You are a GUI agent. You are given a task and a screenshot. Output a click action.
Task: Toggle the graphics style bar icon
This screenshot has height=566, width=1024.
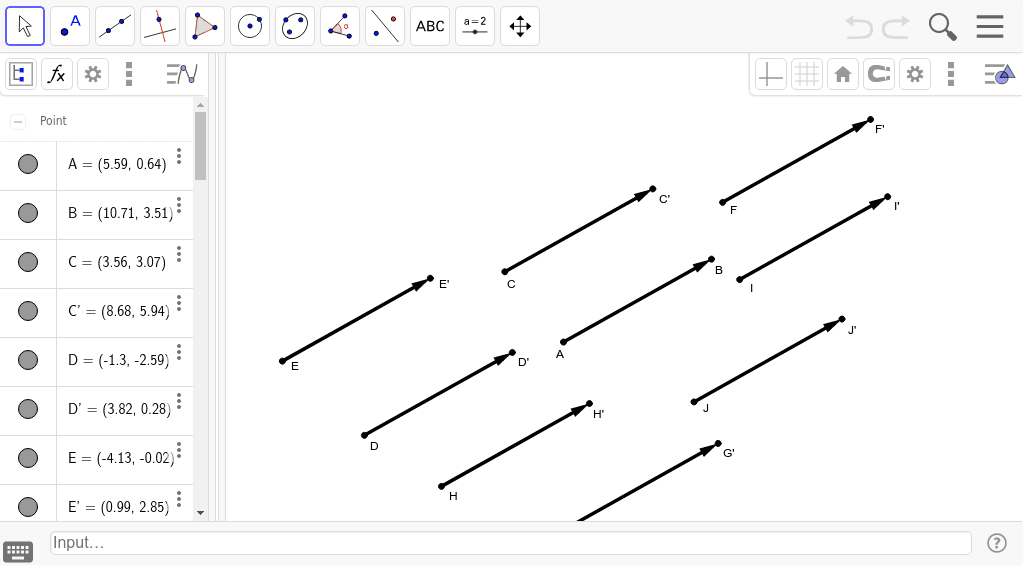pos(1000,74)
